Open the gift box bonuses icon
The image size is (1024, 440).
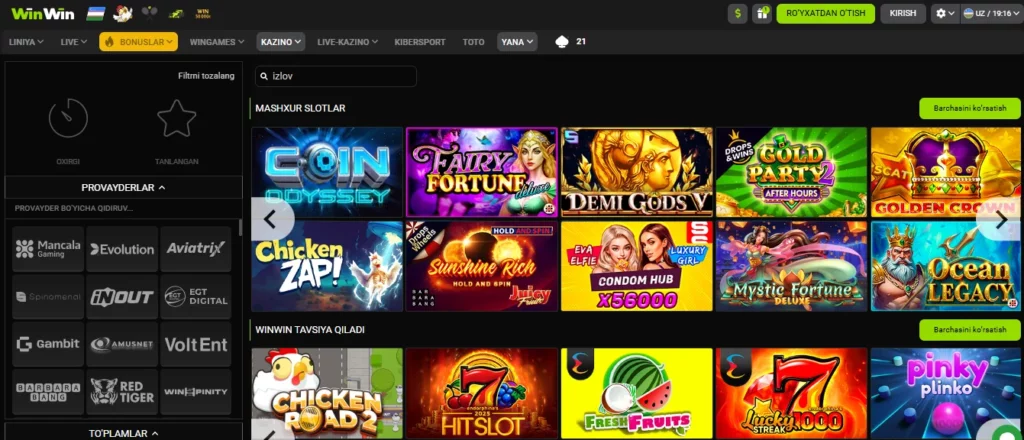[x=761, y=13]
